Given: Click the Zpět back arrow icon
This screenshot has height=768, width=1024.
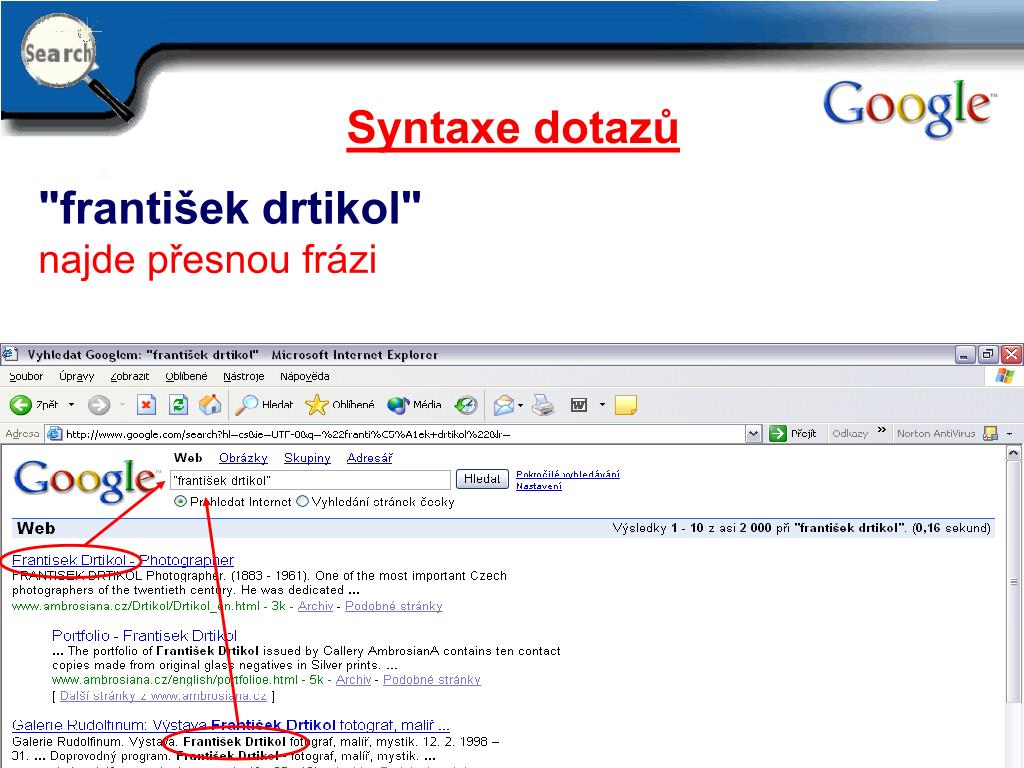Looking at the screenshot, I should click(x=21, y=405).
